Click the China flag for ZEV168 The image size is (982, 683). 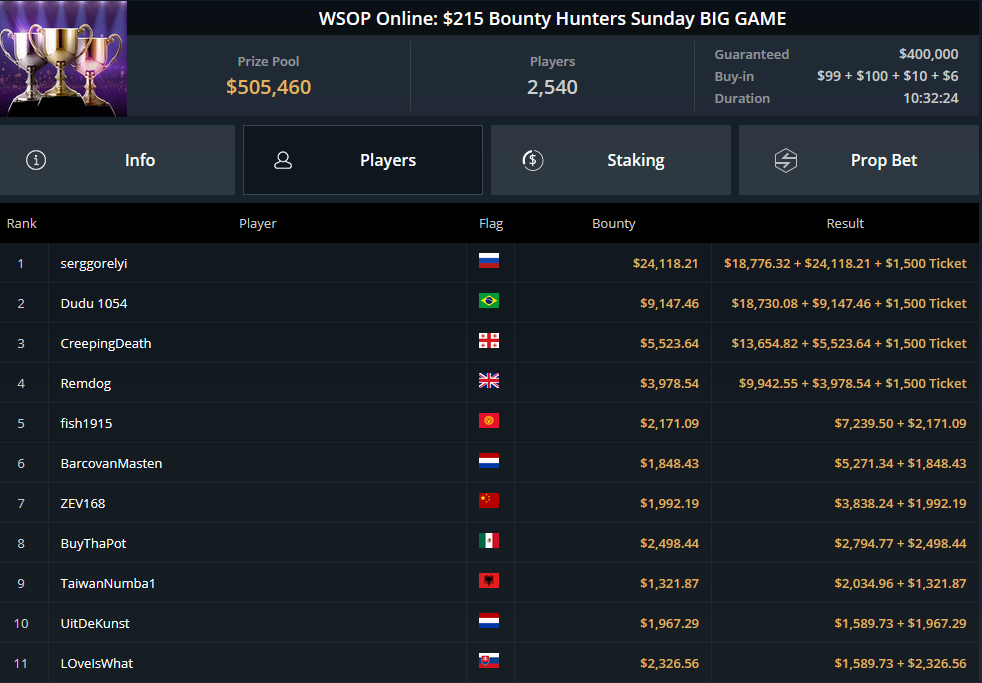[x=488, y=501]
